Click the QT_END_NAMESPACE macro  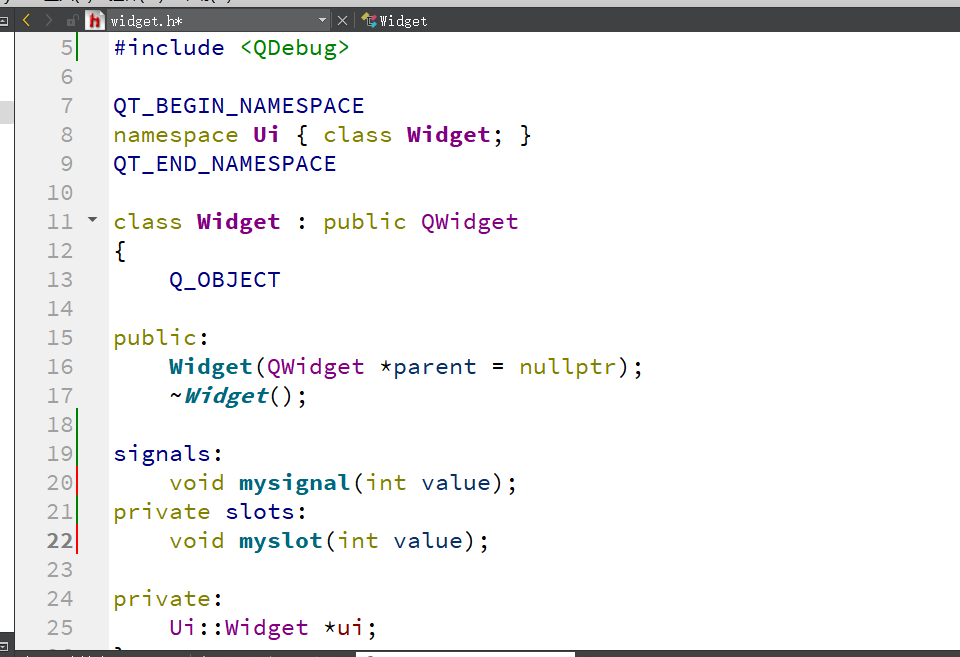click(x=225, y=164)
